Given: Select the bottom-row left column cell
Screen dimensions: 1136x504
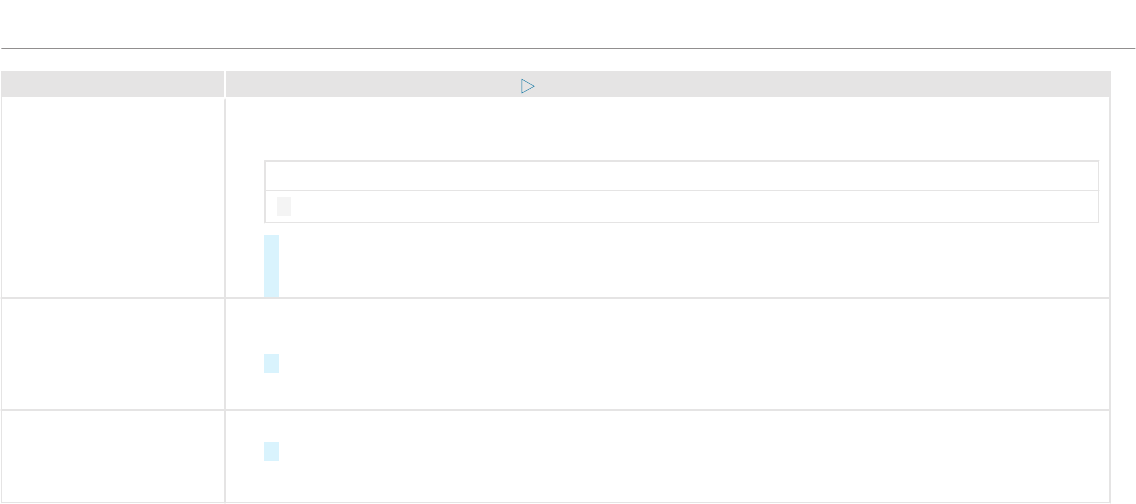Looking at the screenshot, I should [x=112, y=456].
